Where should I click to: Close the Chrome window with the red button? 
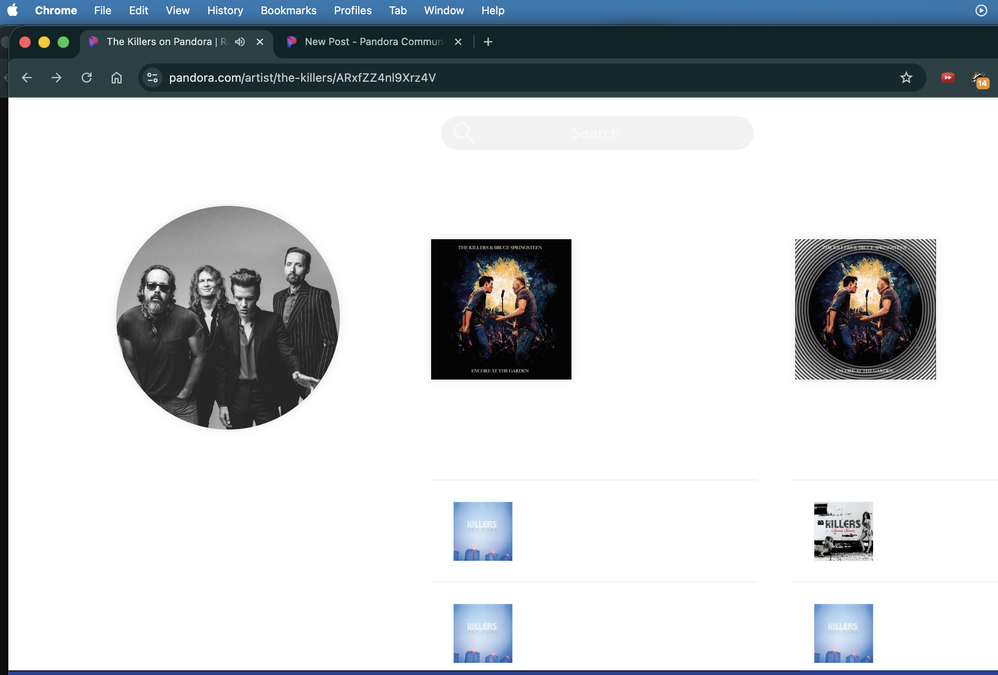pyautogui.click(x=25, y=42)
